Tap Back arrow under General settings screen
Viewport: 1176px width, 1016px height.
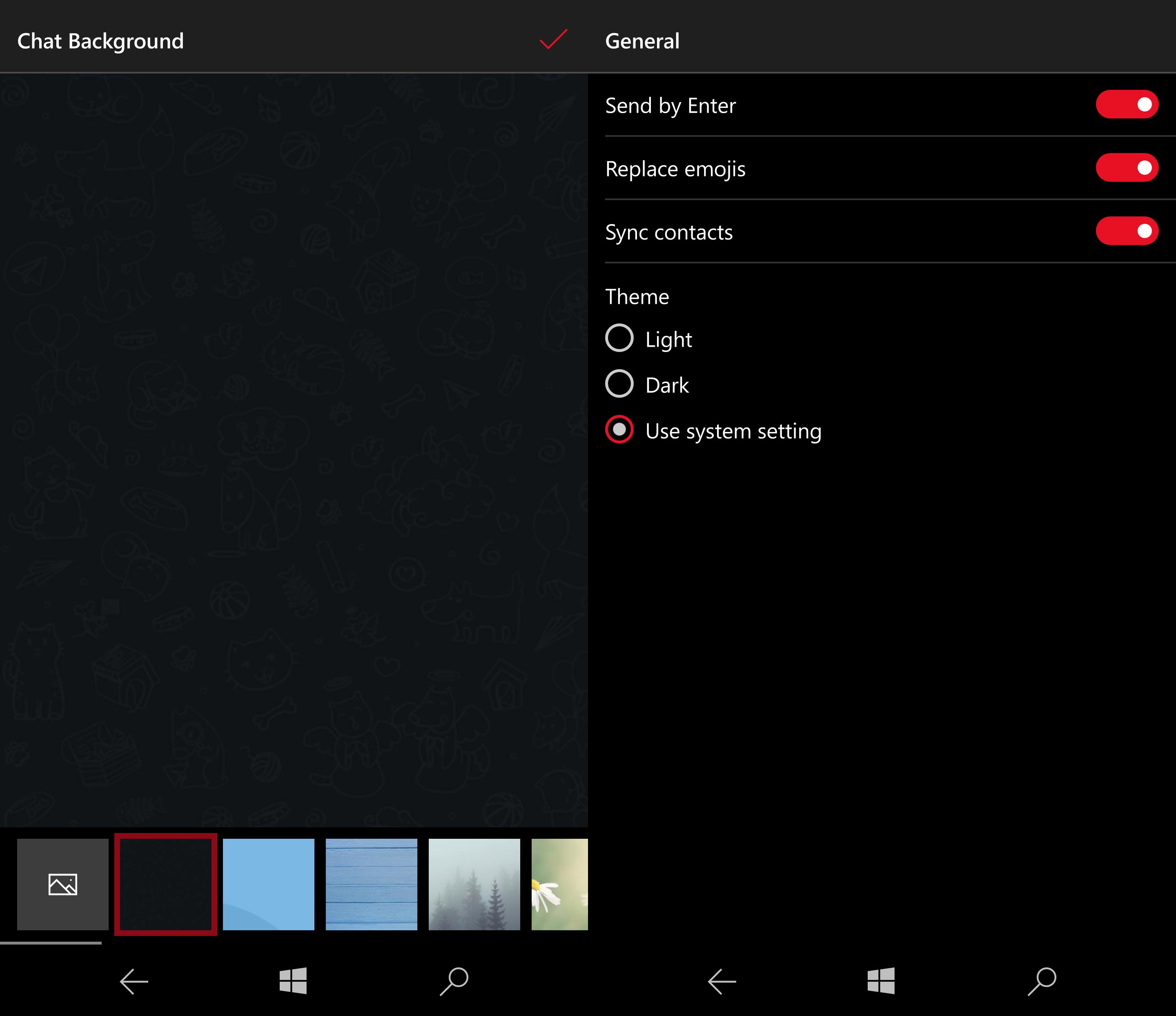point(722,981)
